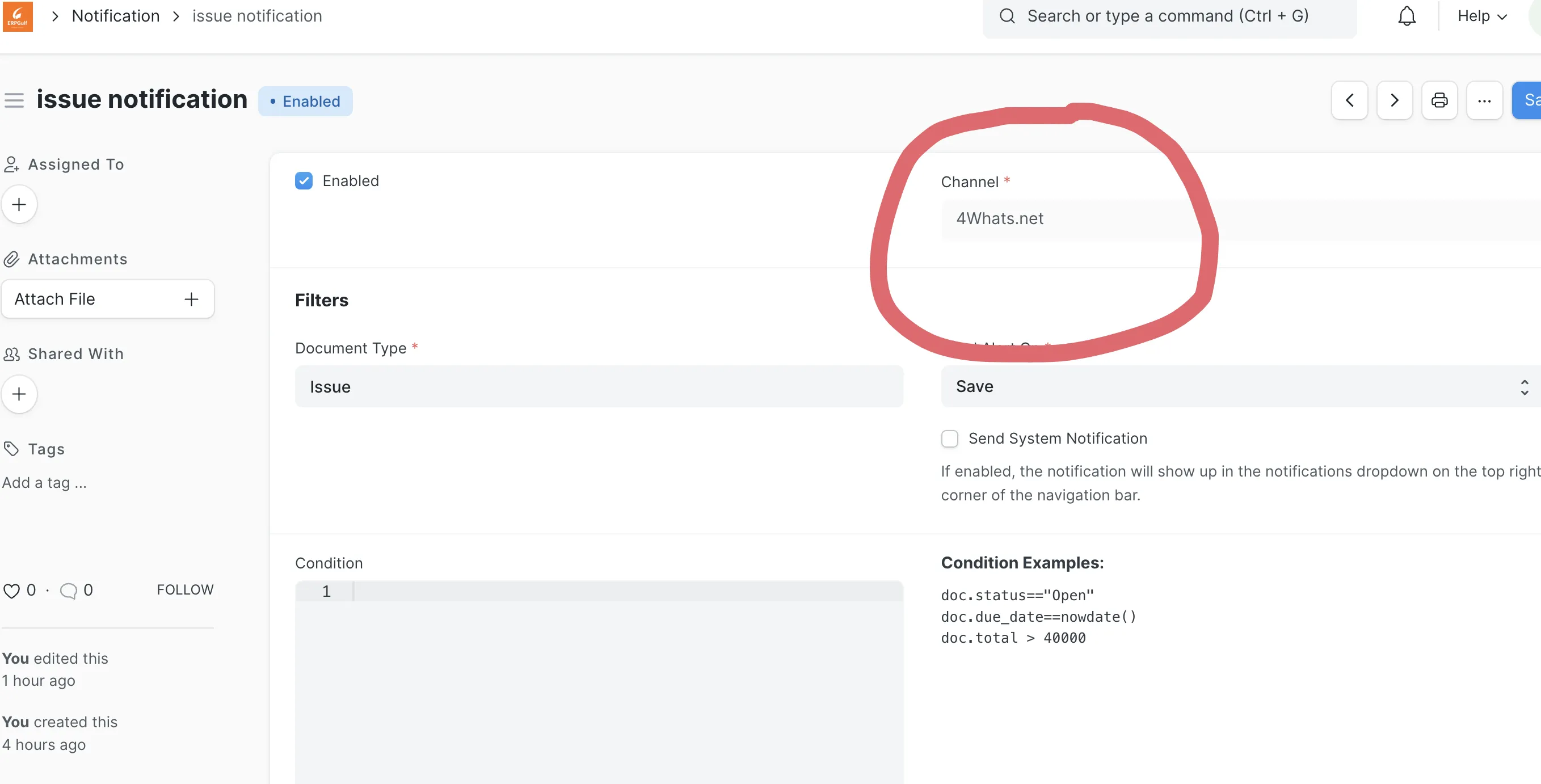
Task: Open the notifications bell
Action: pos(1407,16)
